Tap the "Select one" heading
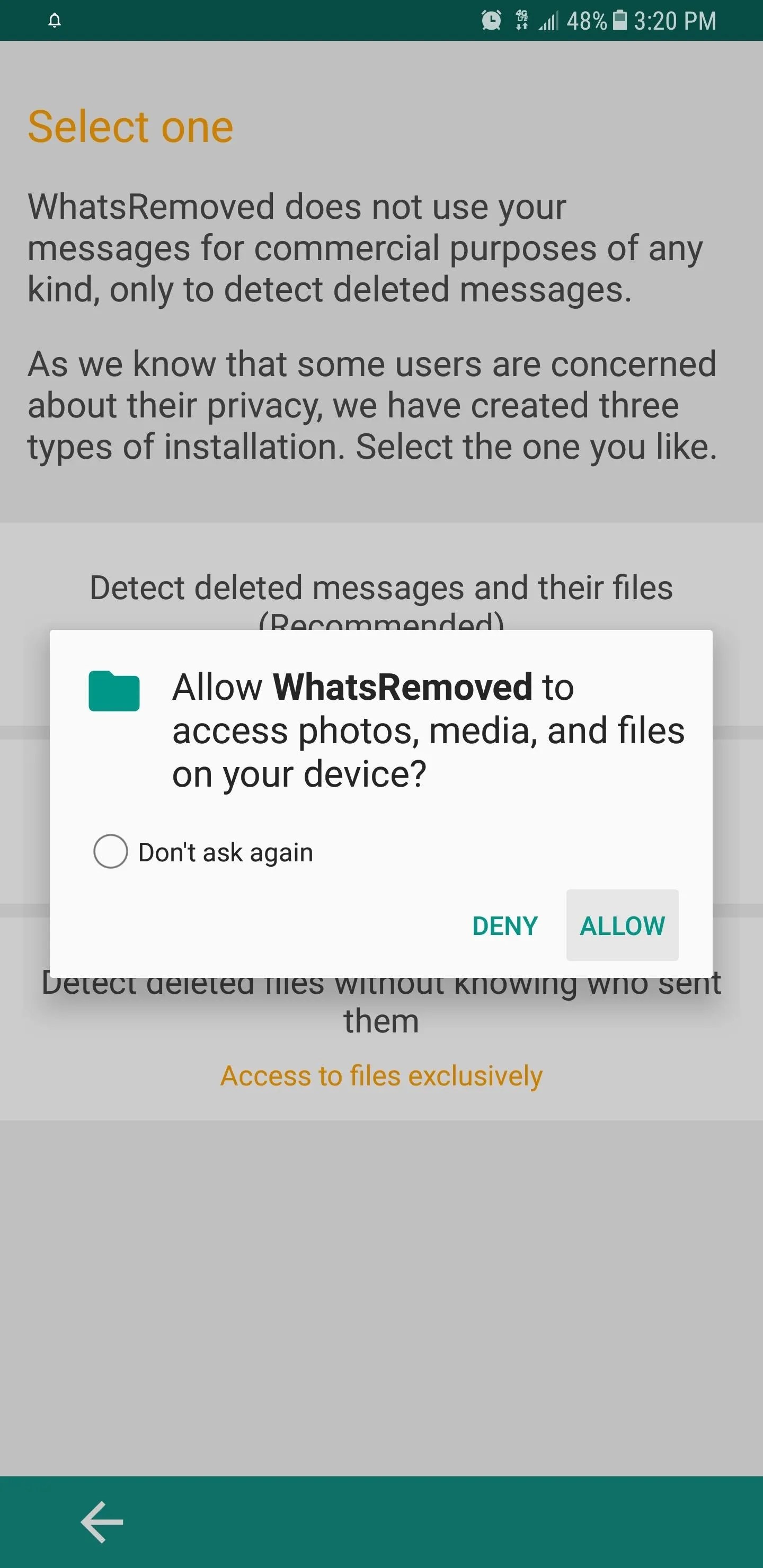 tap(130, 127)
